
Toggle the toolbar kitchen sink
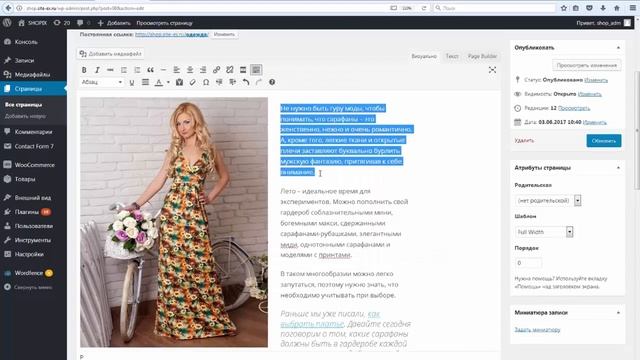[x=256, y=70]
